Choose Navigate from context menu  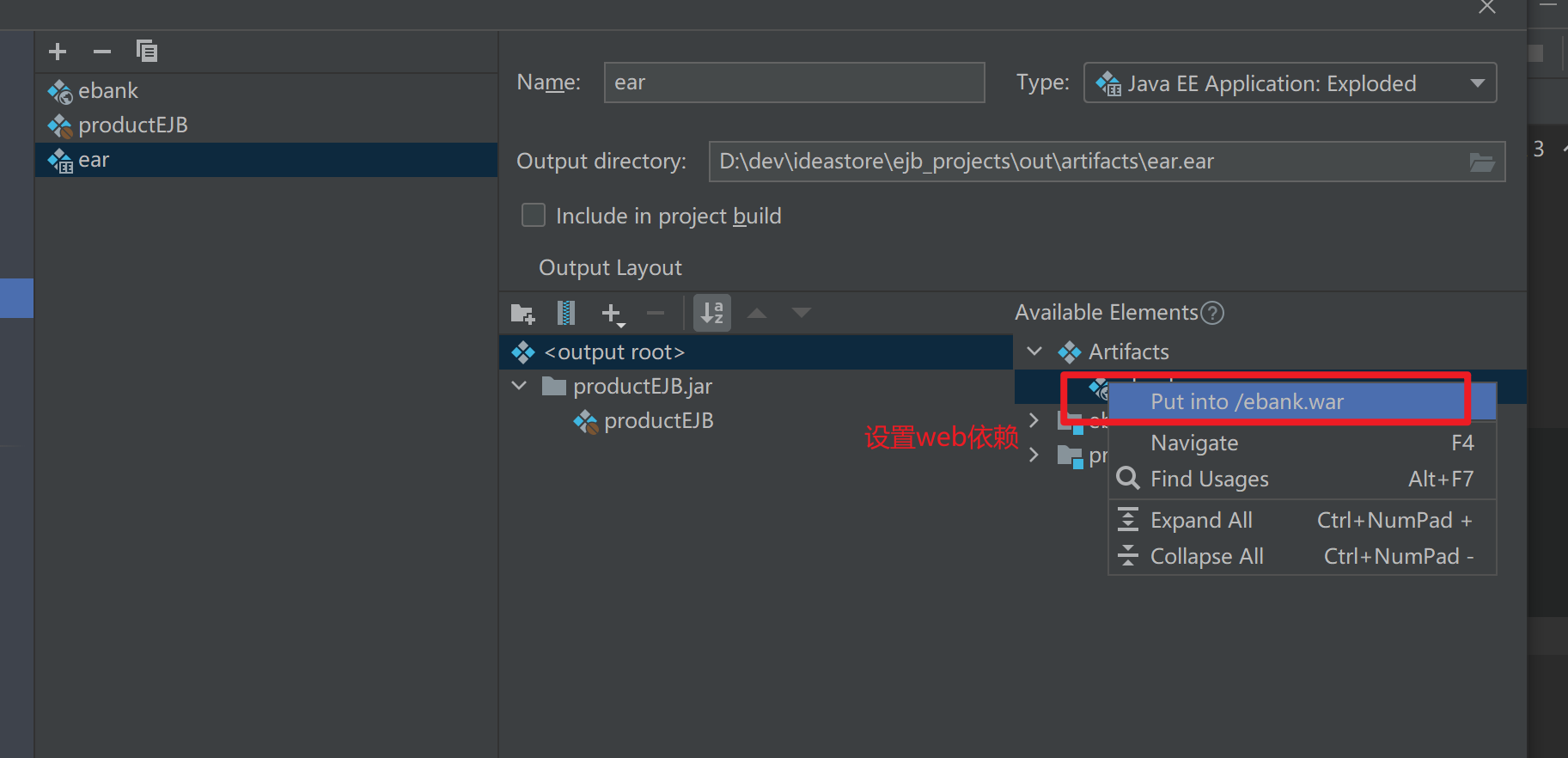[x=1303, y=443]
